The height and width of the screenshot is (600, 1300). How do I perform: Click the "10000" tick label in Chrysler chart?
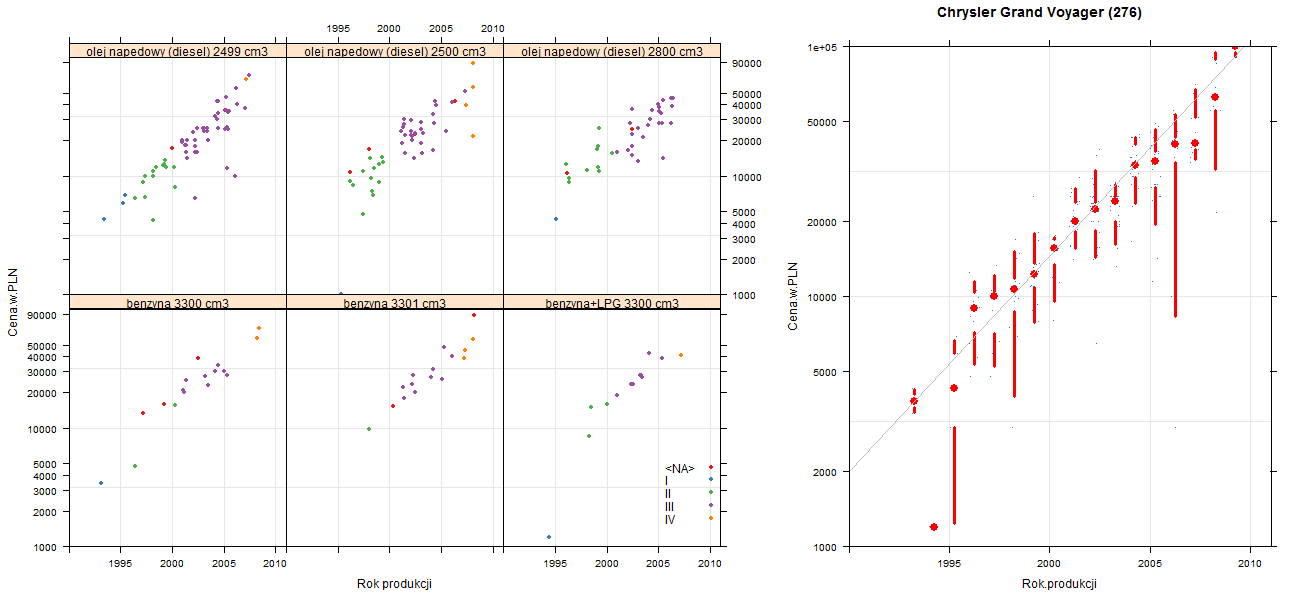pos(823,296)
